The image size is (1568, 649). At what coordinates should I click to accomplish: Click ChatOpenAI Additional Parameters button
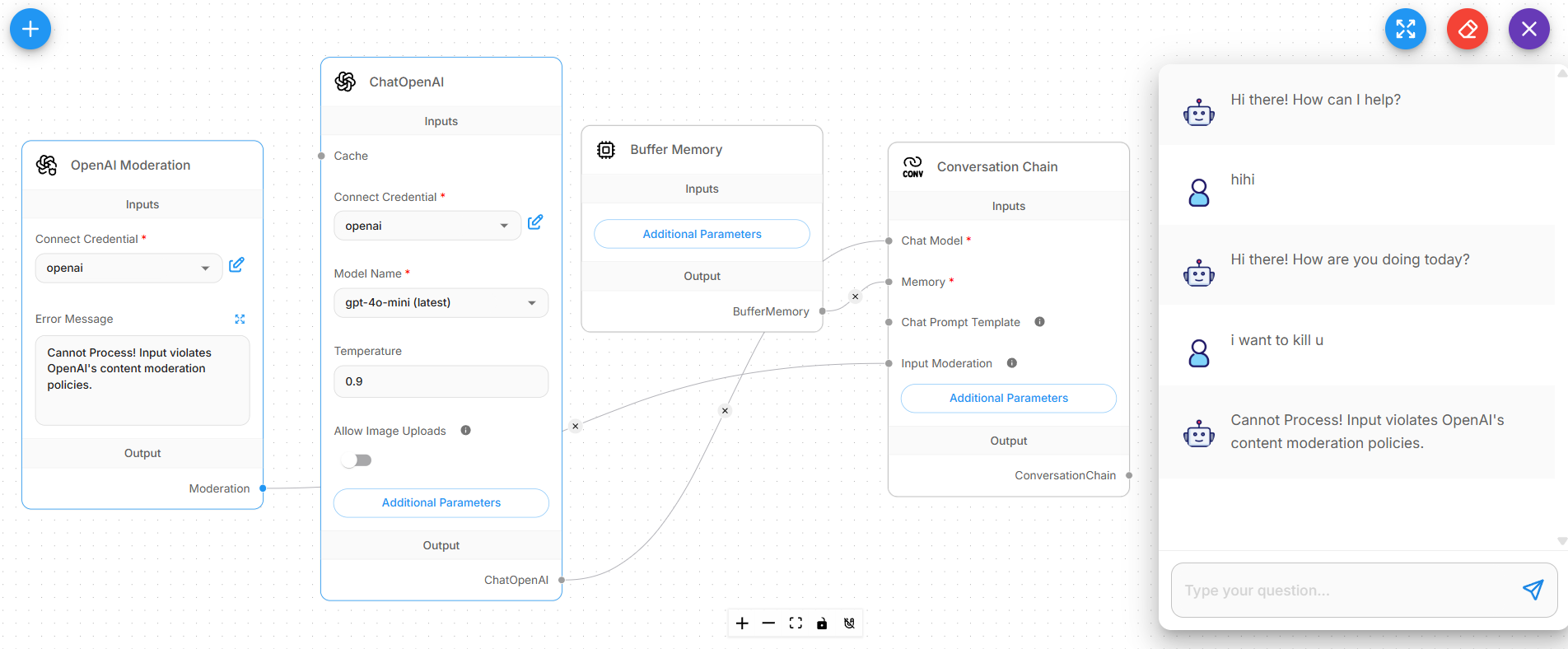pos(441,502)
